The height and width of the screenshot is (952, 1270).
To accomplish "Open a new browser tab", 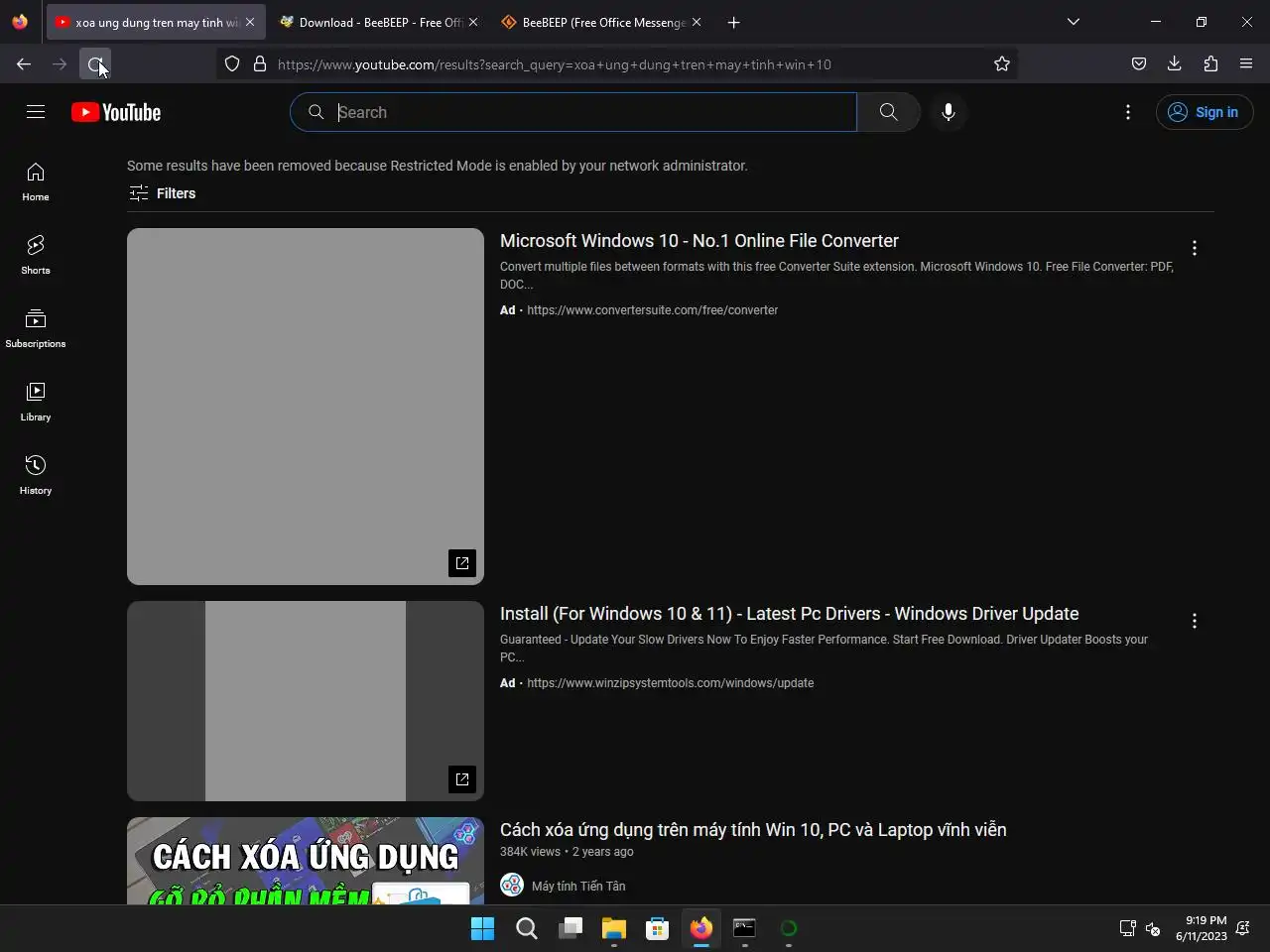I will pos(734,22).
